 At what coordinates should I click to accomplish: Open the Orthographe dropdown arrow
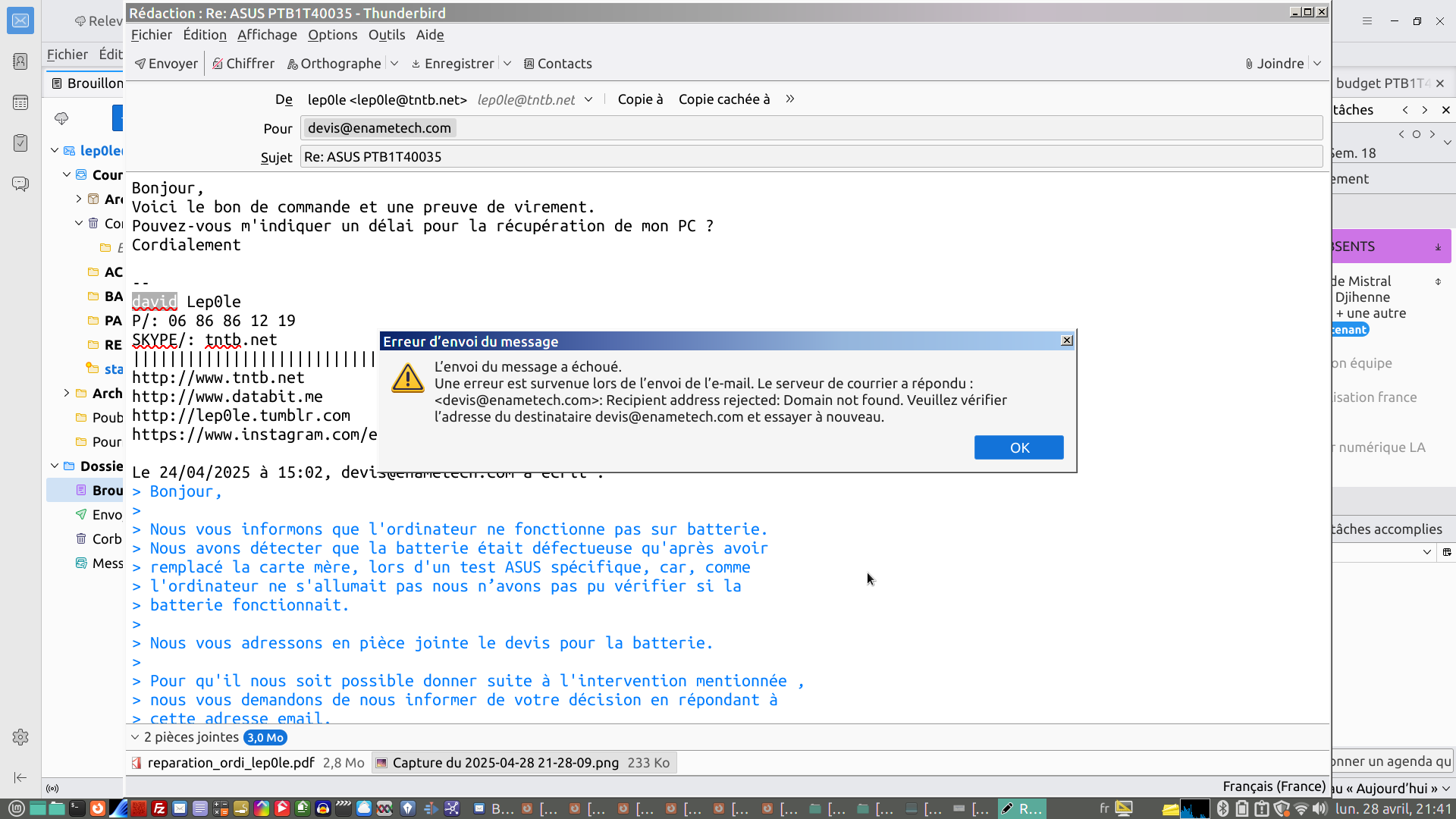(x=394, y=64)
